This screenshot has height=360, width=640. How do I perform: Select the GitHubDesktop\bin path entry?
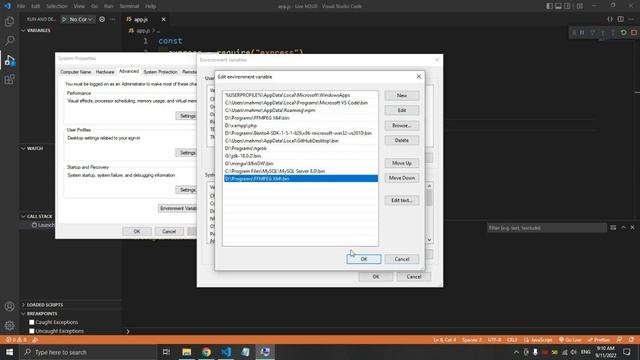(x=300, y=141)
